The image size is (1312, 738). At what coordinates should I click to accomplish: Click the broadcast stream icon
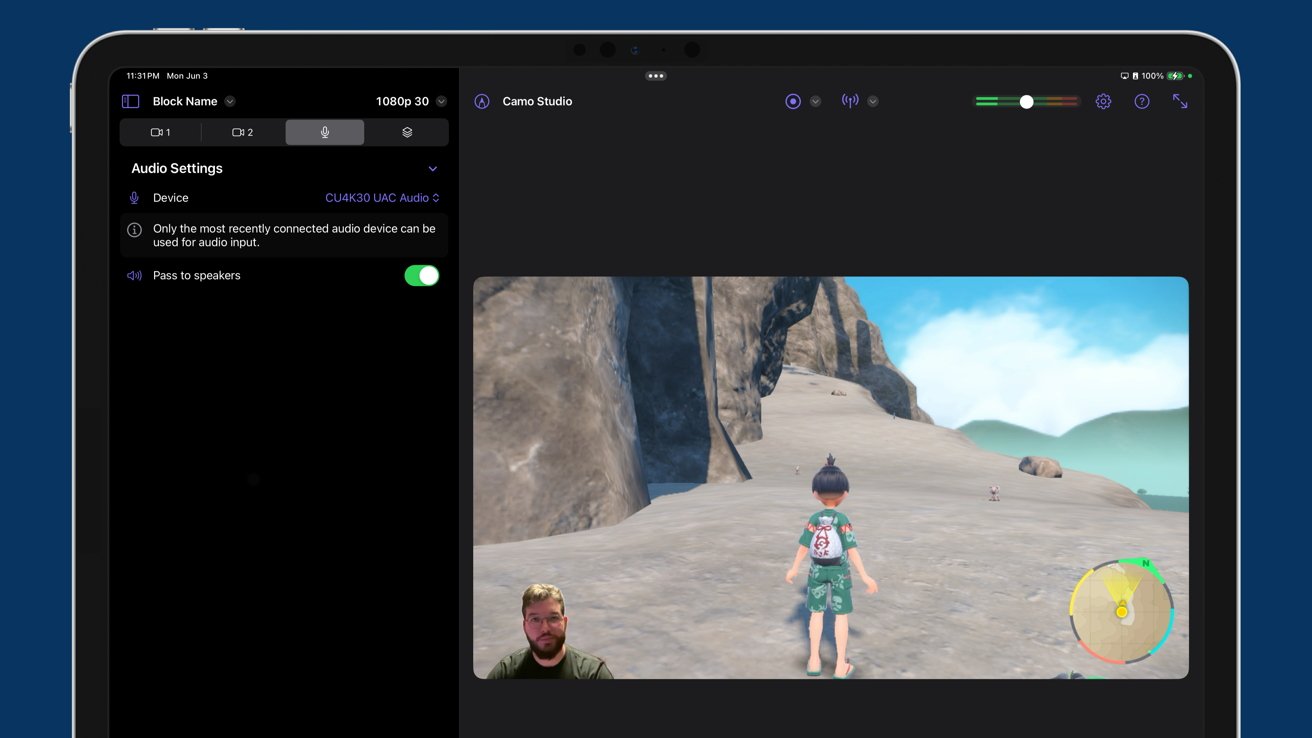[850, 101]
